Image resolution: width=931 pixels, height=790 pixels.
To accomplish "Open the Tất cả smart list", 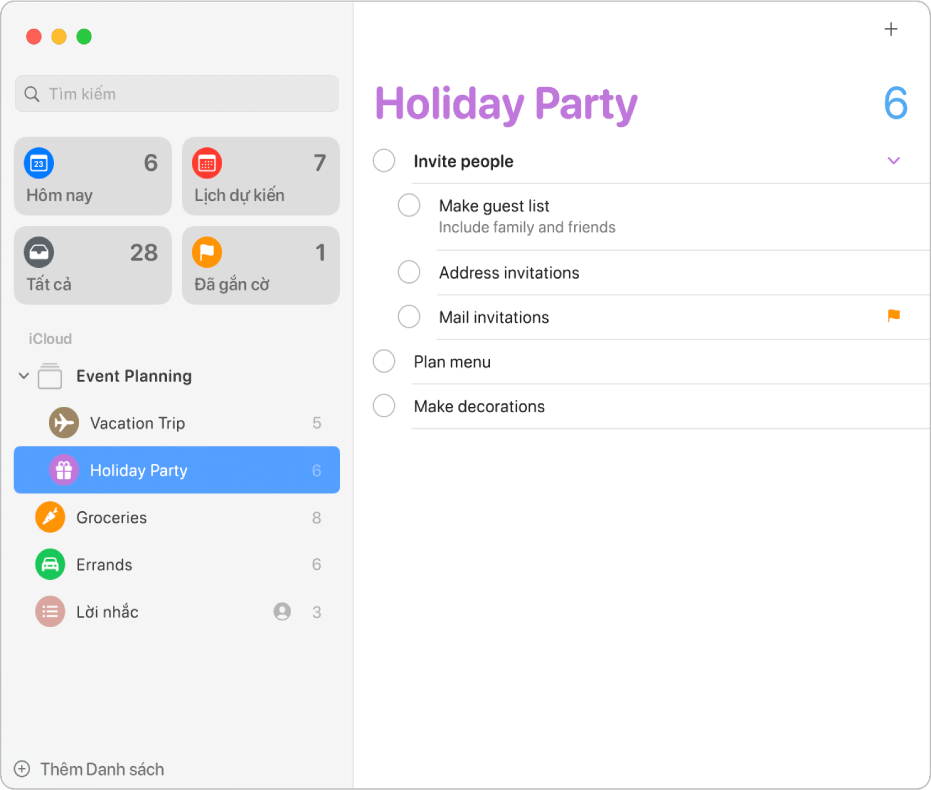I will [x=92, y=265].
